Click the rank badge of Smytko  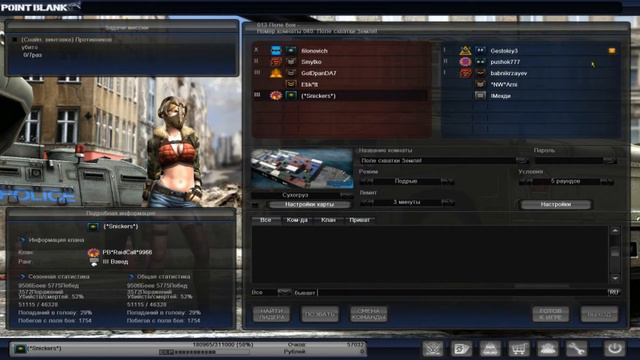(x=291, y=62)
